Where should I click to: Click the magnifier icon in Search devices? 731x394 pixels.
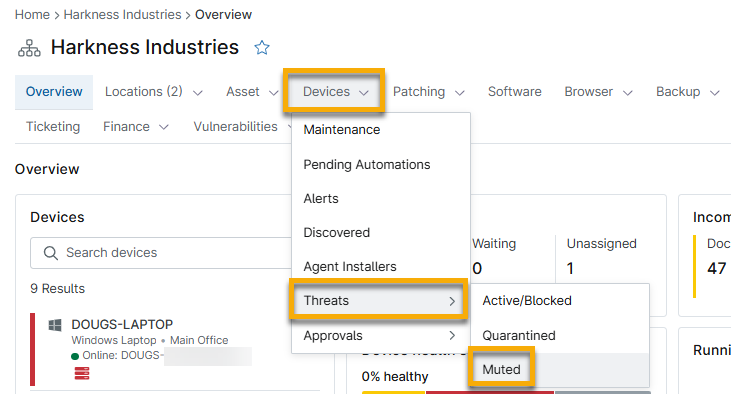click(50, 253)
